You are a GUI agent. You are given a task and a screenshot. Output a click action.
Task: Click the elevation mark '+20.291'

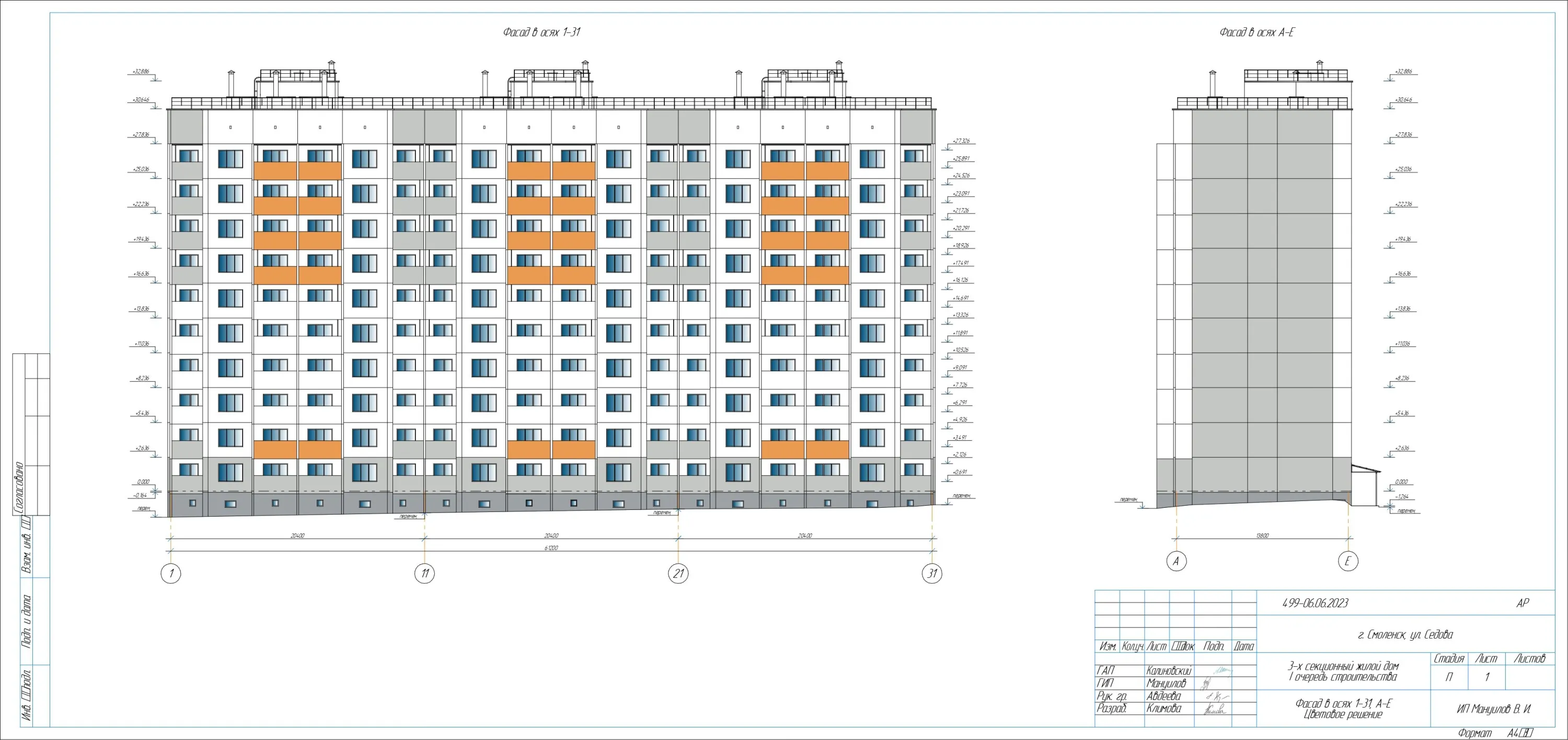pos(961,229)
